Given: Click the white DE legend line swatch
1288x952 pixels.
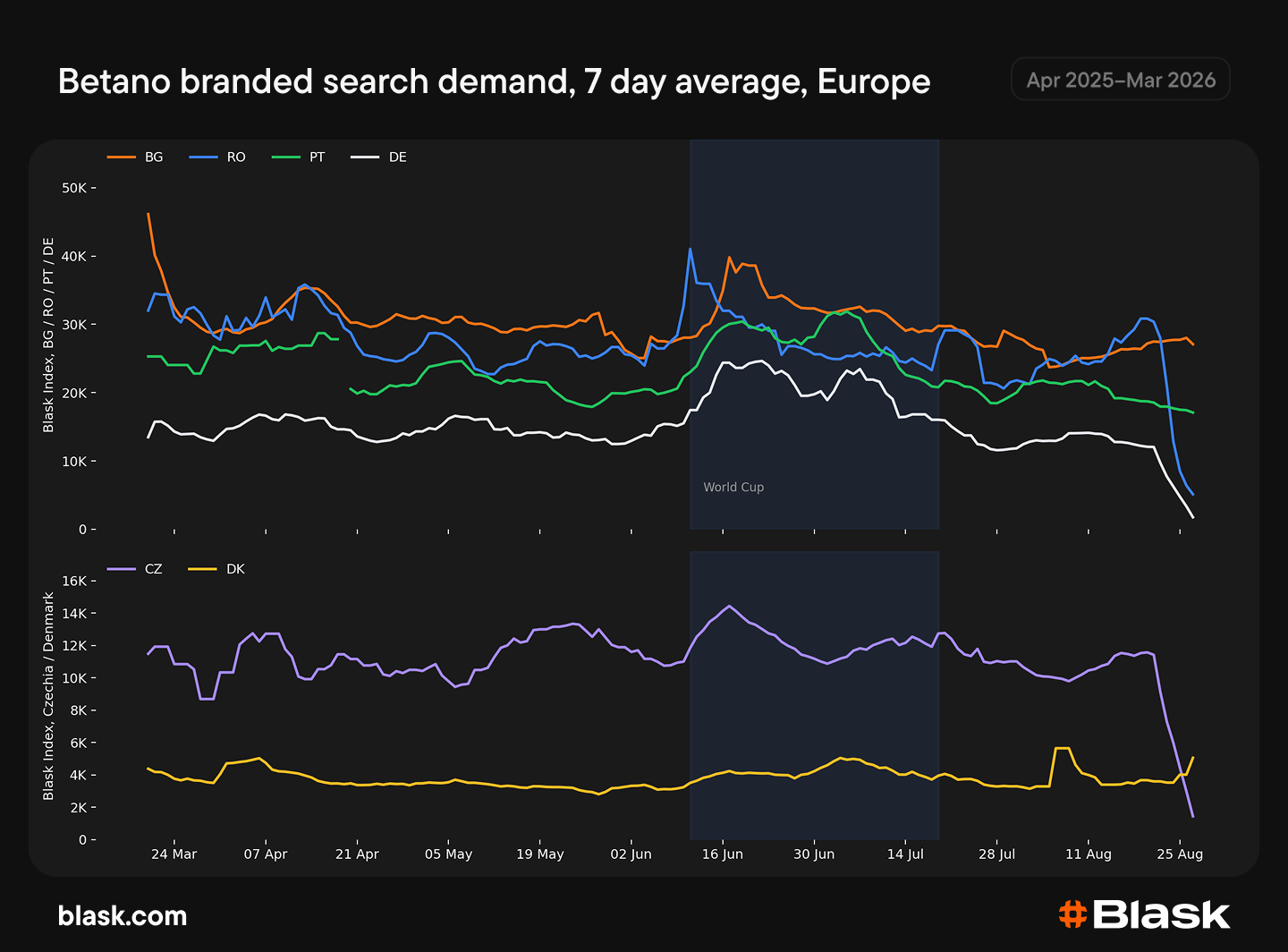Looking at the screenshot, I should [365, 157].
